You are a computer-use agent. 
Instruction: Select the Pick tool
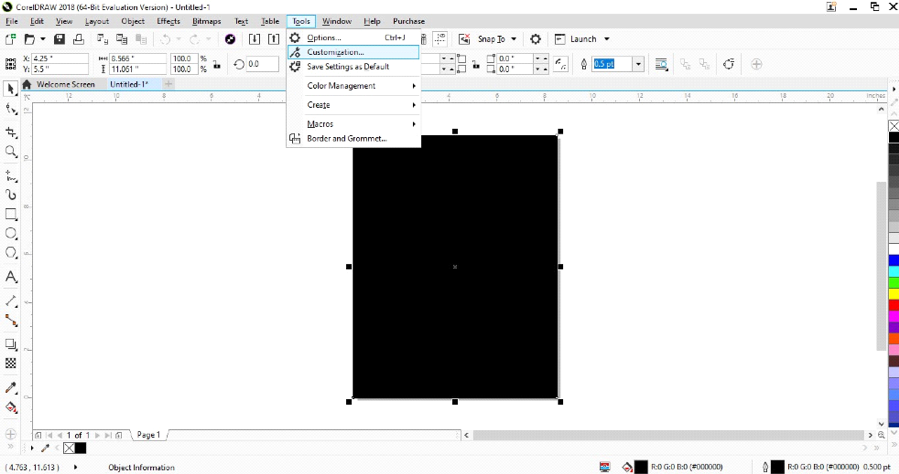[10, 89]
